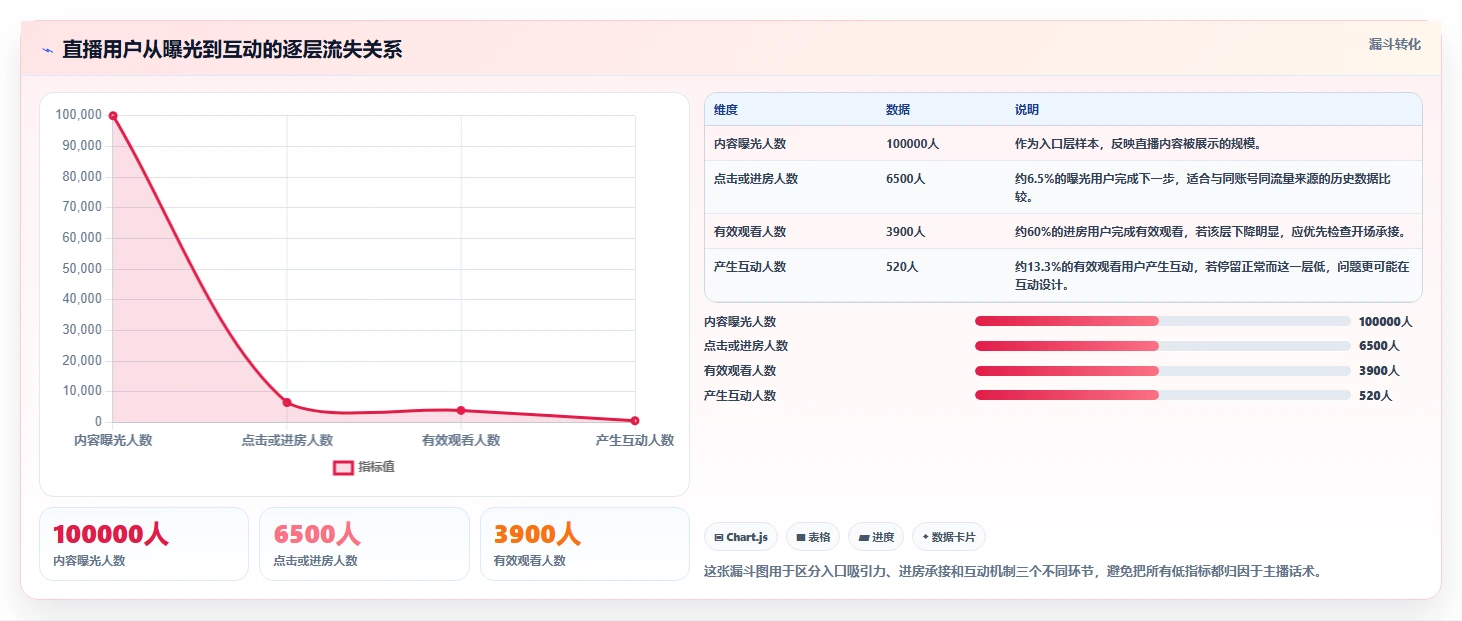The height and width of the screenshot is (621, 1462).
Task: Click the lightning icon beside the title
Action: [x=47, y=50]
